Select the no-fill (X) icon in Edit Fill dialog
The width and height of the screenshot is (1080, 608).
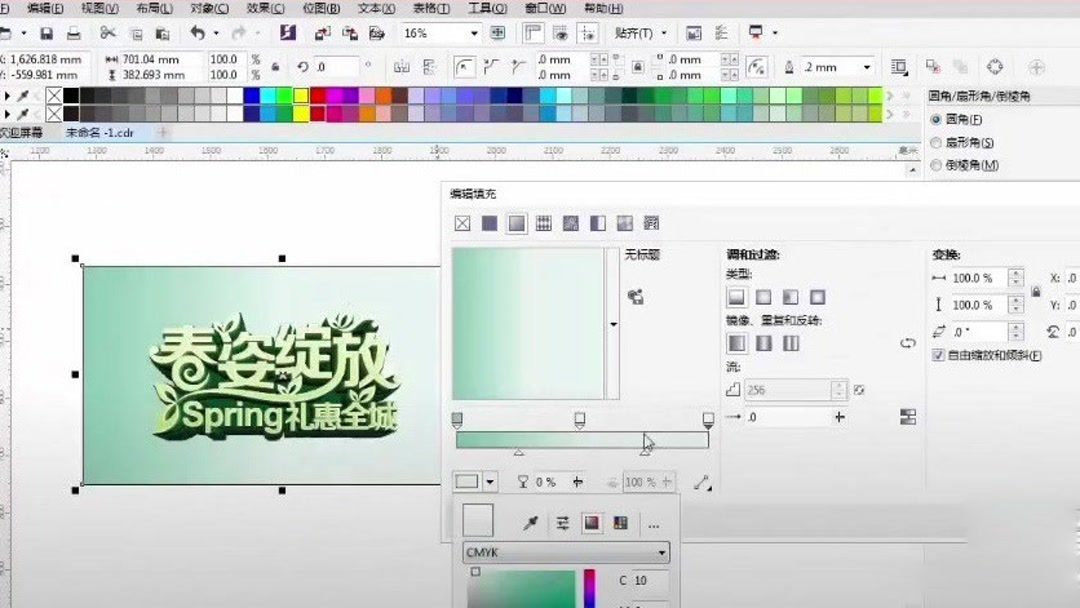[462, 222]
